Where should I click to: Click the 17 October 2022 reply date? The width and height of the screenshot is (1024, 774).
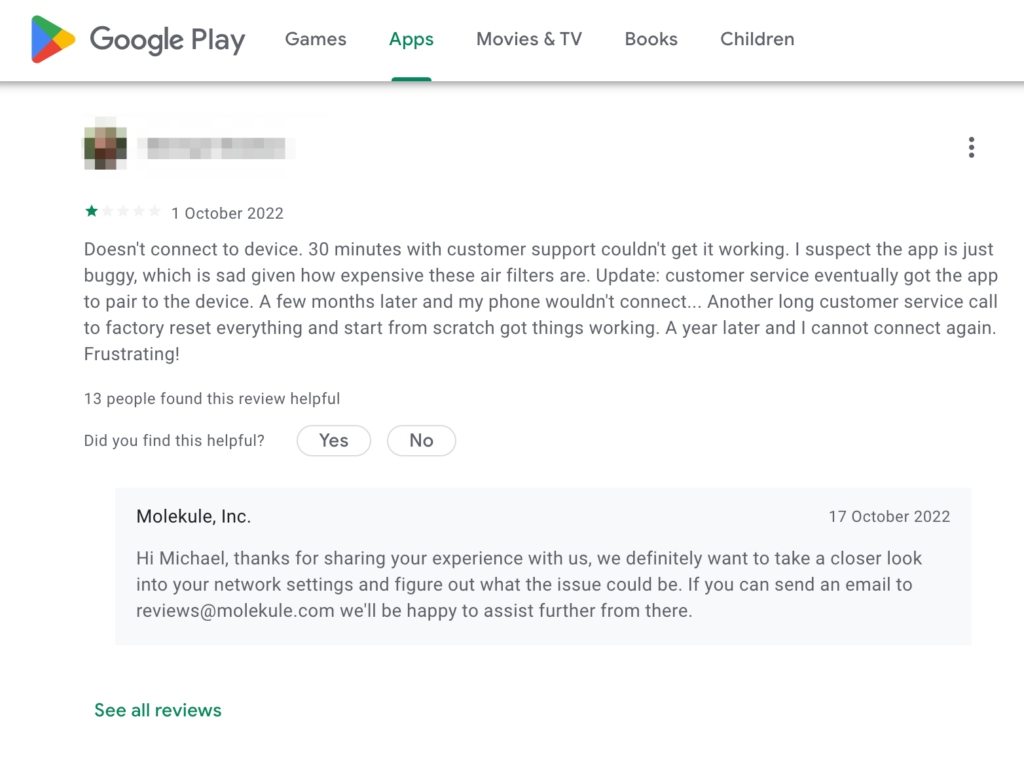889,517
